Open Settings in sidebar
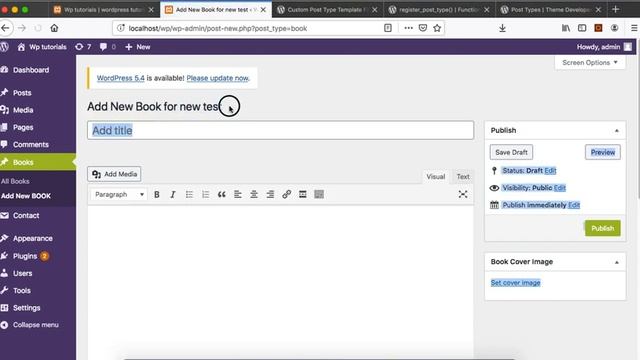The width and height of the screenshot is (640, 360). 27,308
